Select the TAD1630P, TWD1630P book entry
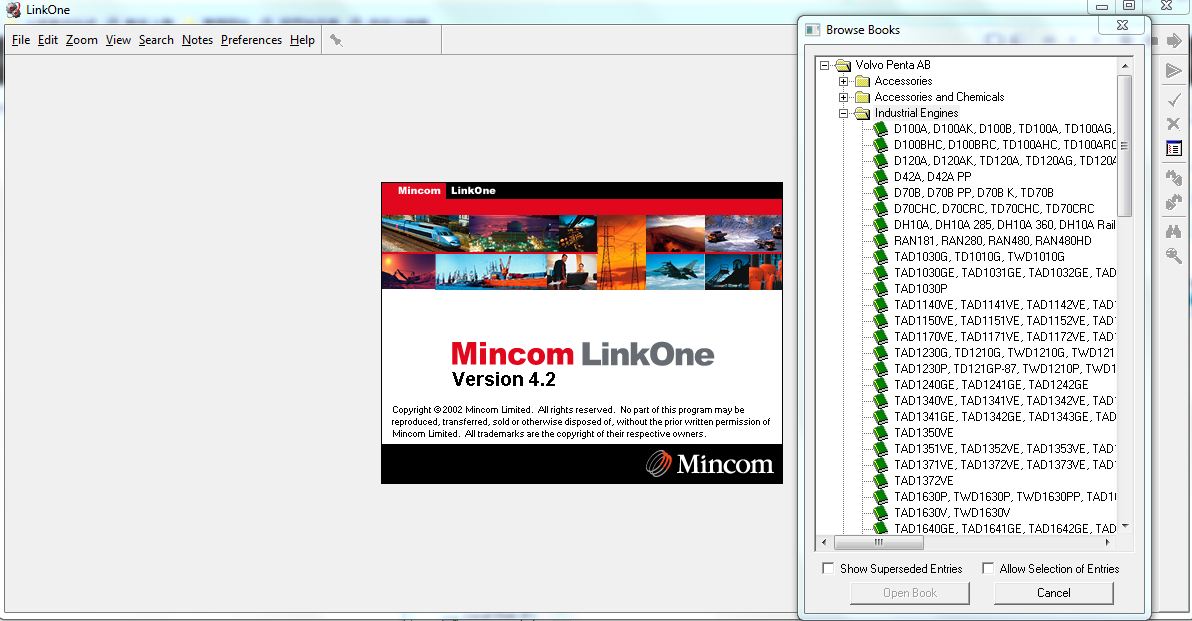 [x=1003, y=496]
